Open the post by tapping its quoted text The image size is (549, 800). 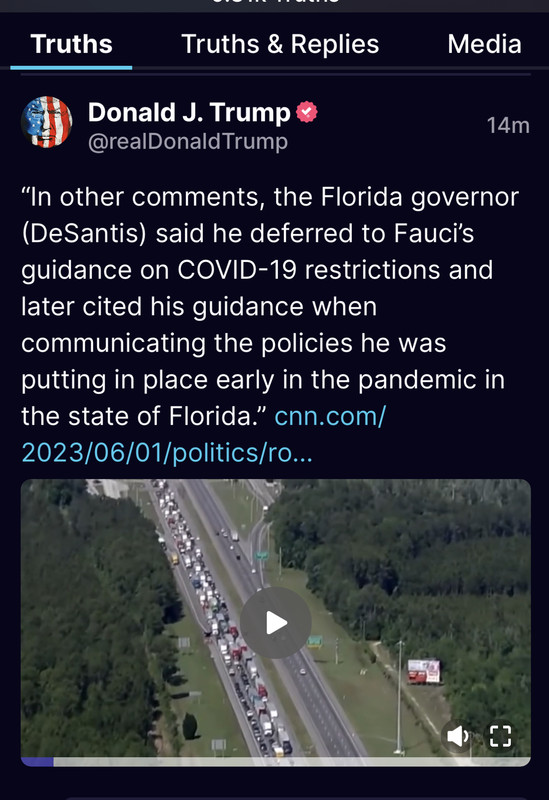pos(270,306)
